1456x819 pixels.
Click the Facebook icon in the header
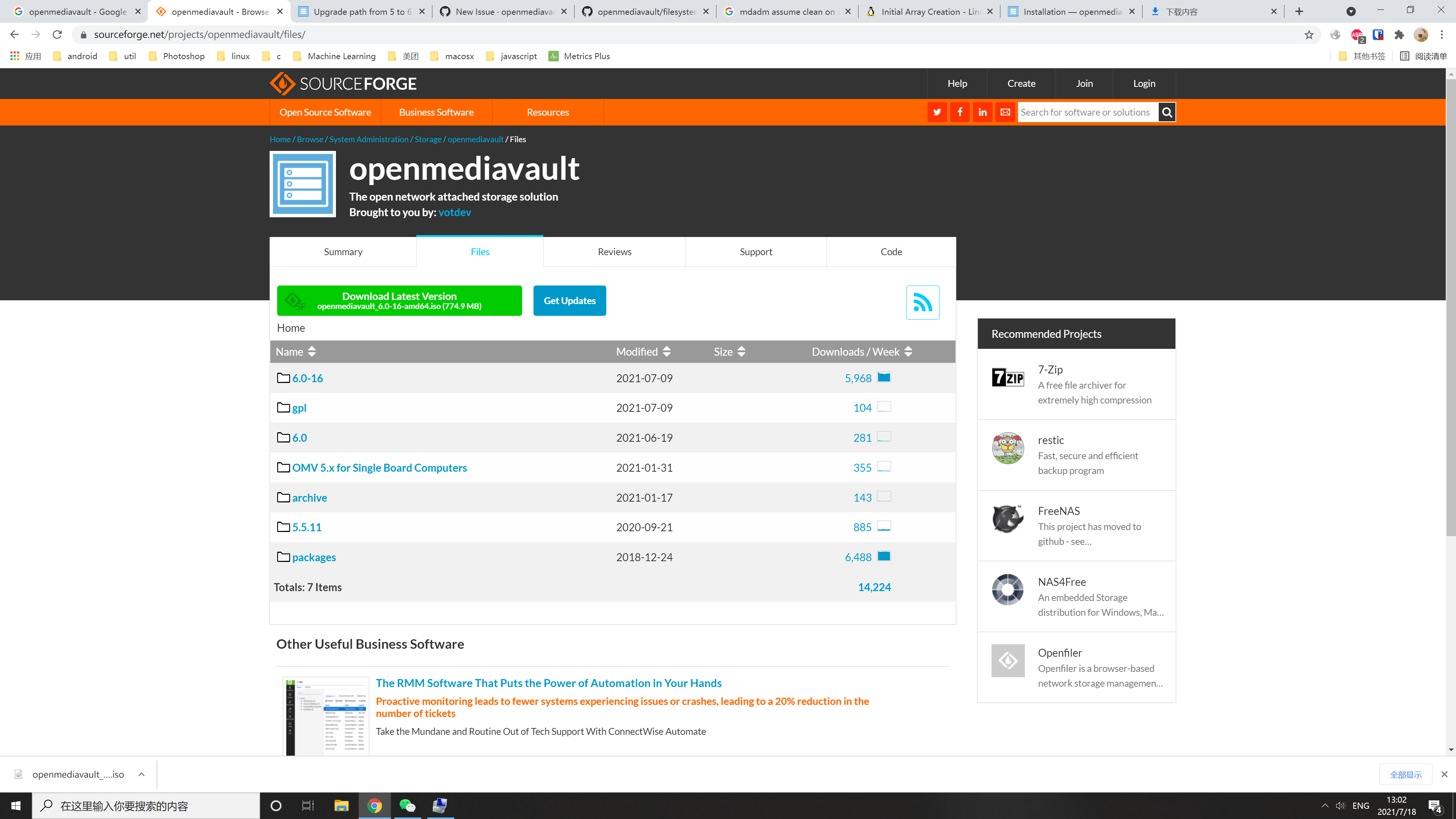coord(960,112)
